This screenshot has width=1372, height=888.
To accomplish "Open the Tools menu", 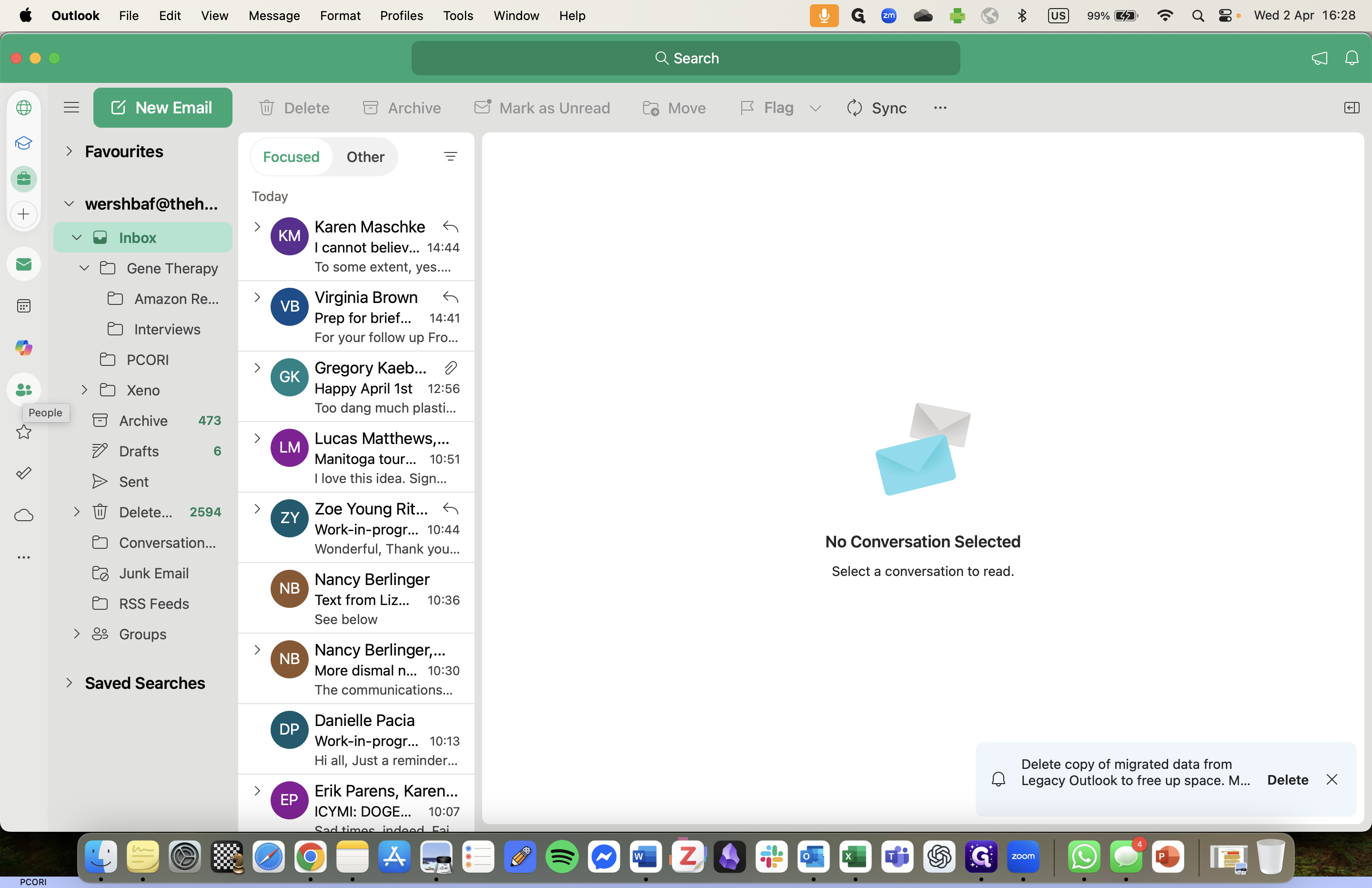I will point(458,16).
